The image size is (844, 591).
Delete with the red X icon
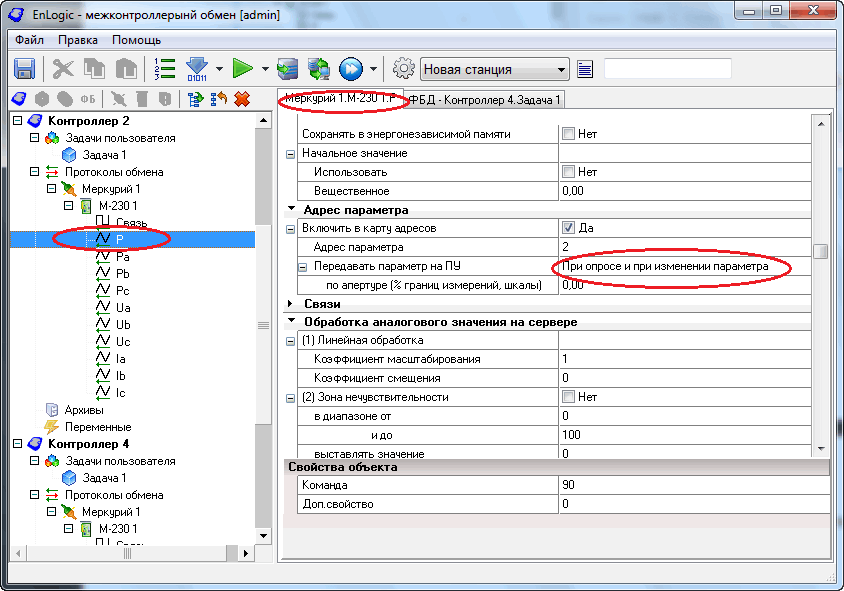click(242, 99)
